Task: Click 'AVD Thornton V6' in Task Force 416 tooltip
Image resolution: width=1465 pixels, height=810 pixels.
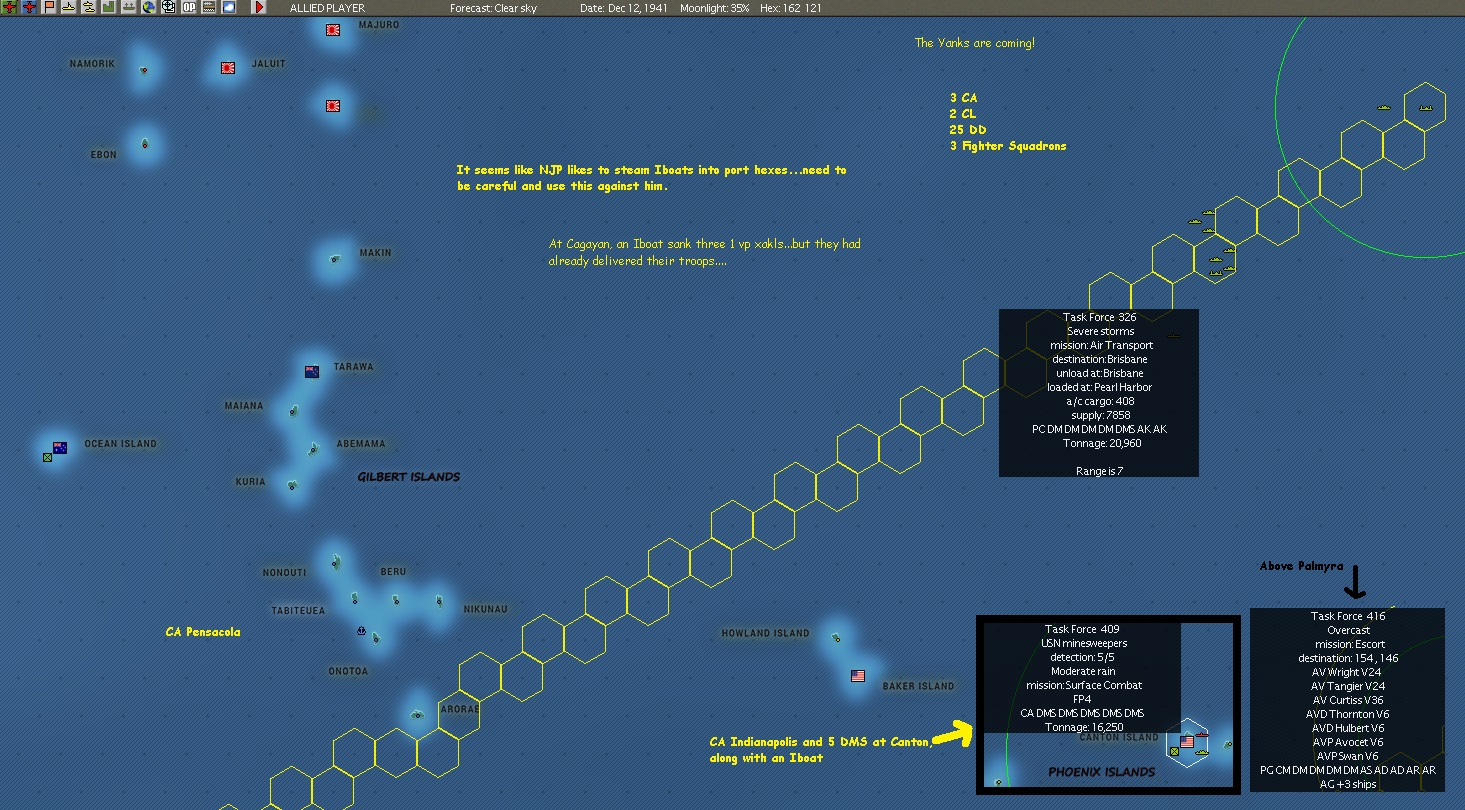Action: pyautogui.click(x=1348, y=714)
